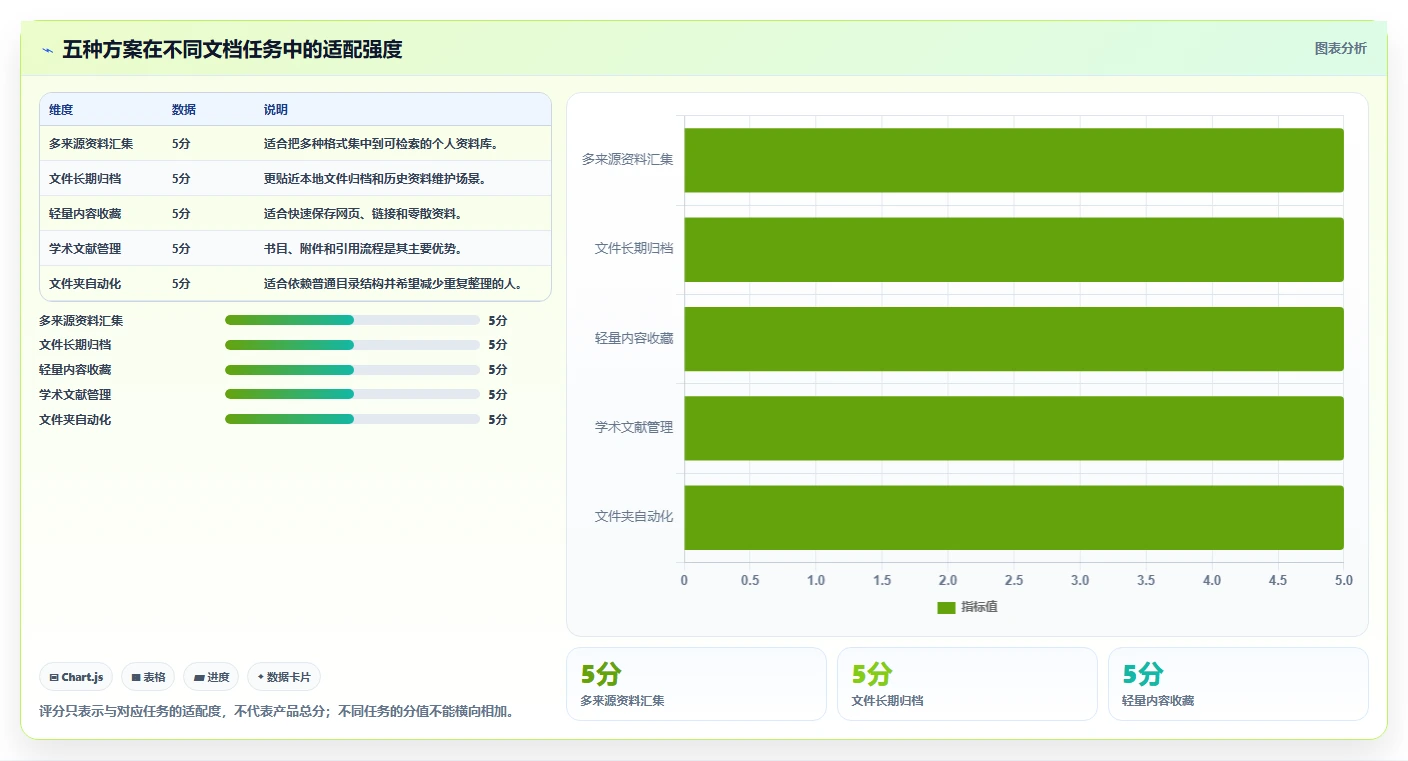Screen dimensions: 1408x761
Task: Click the 指标值 legend label
Action: (x=979, y=607)
